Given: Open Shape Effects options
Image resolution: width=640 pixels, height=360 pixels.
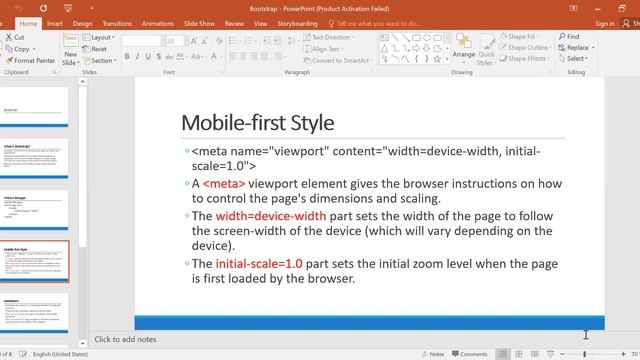Looking at the screenshot, I should (524, 58).
